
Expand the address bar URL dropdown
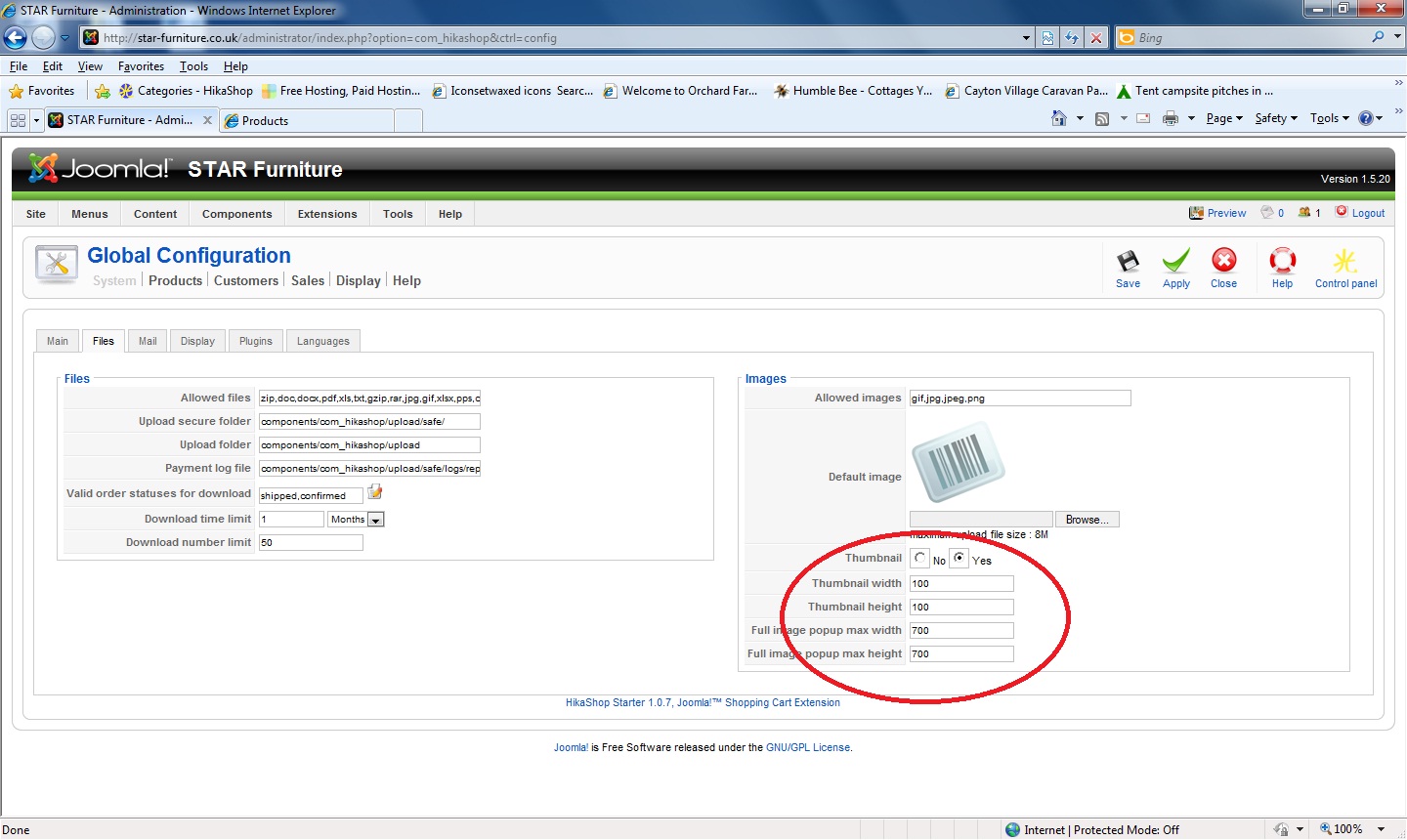pyautogui.click(x=1026, y=38)
